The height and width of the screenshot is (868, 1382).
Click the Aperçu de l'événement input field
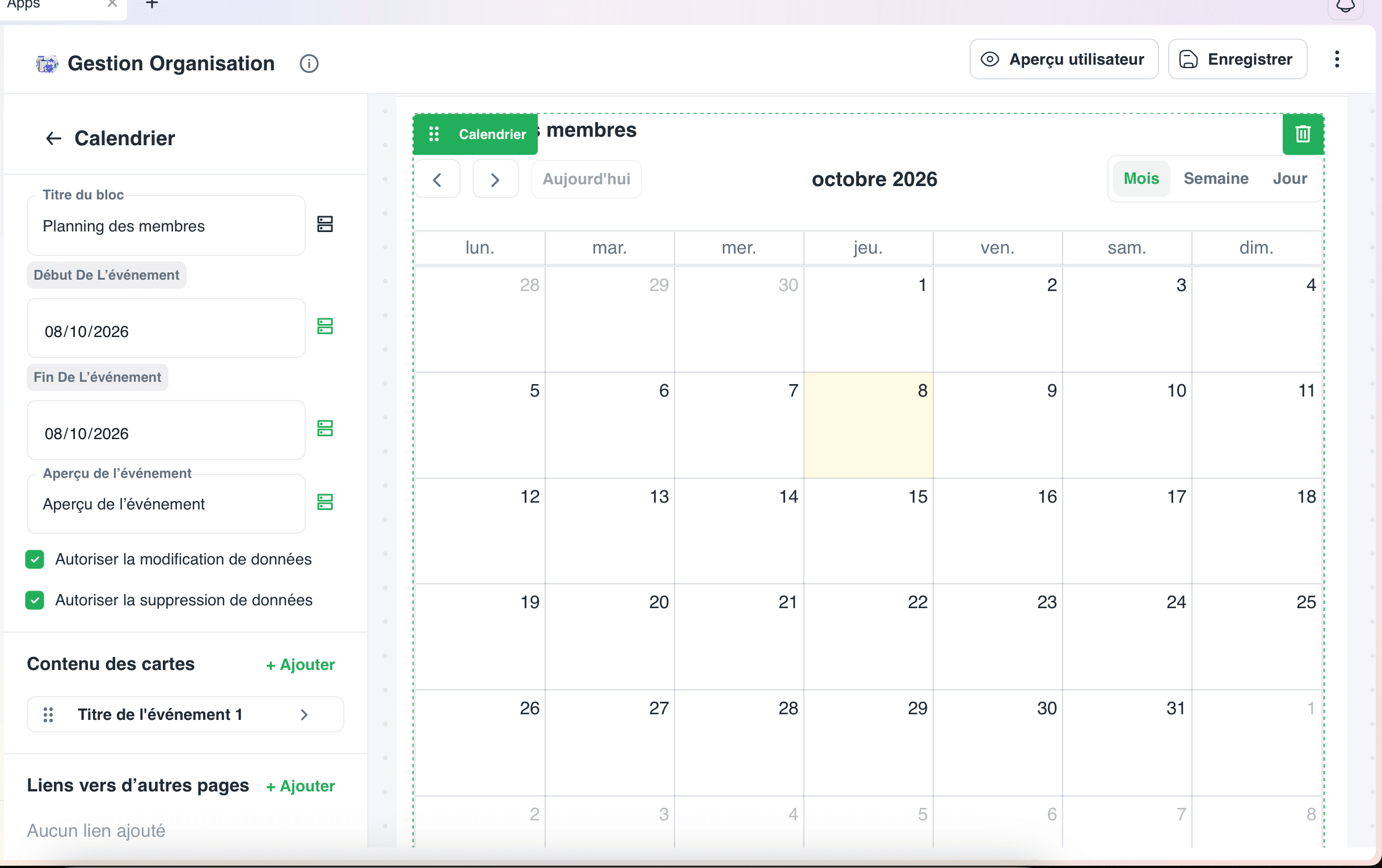pos(166,503)
